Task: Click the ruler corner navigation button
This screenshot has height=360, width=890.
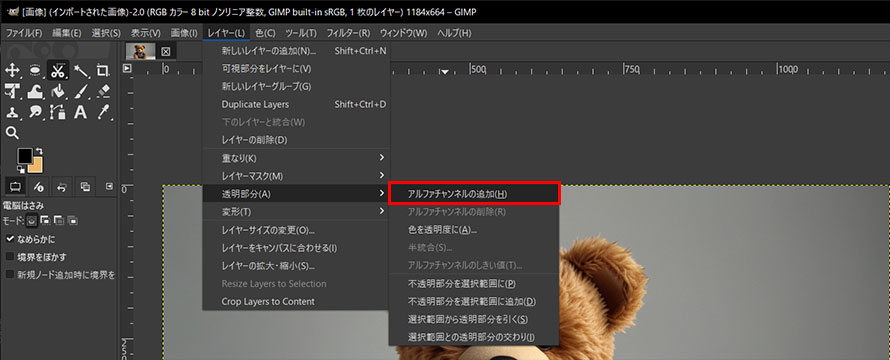Action: click(x=127, y=68)
